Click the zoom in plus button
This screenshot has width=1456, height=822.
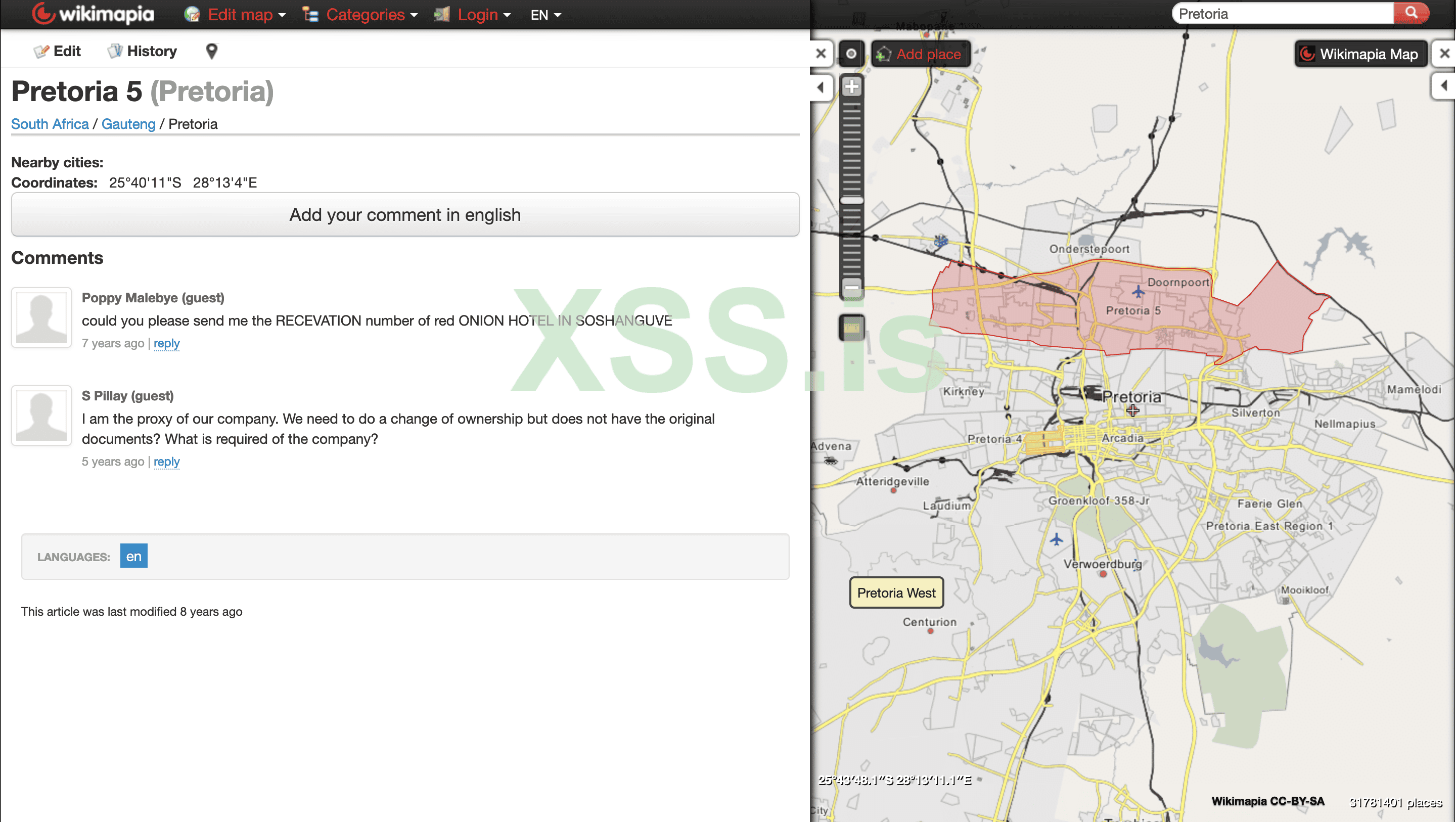coord(852,87)
